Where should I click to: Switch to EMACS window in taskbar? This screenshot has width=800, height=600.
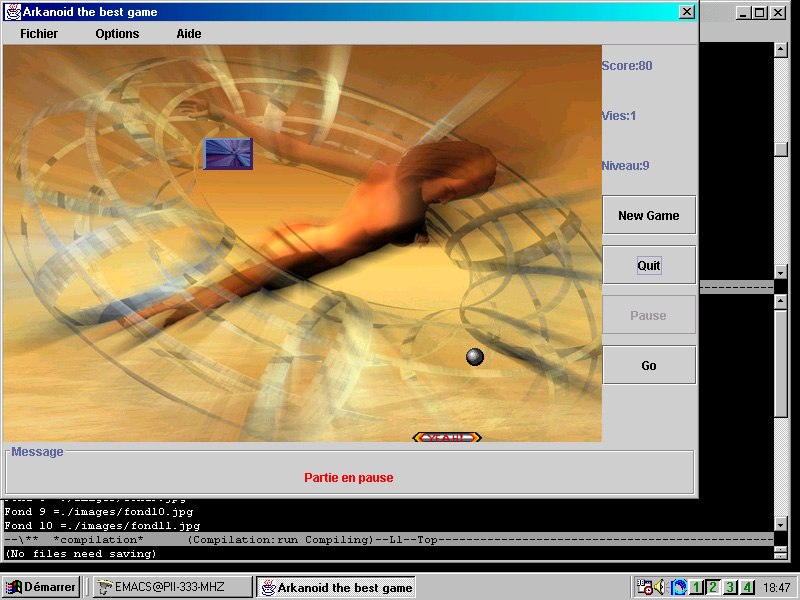[x=172, y=587]
